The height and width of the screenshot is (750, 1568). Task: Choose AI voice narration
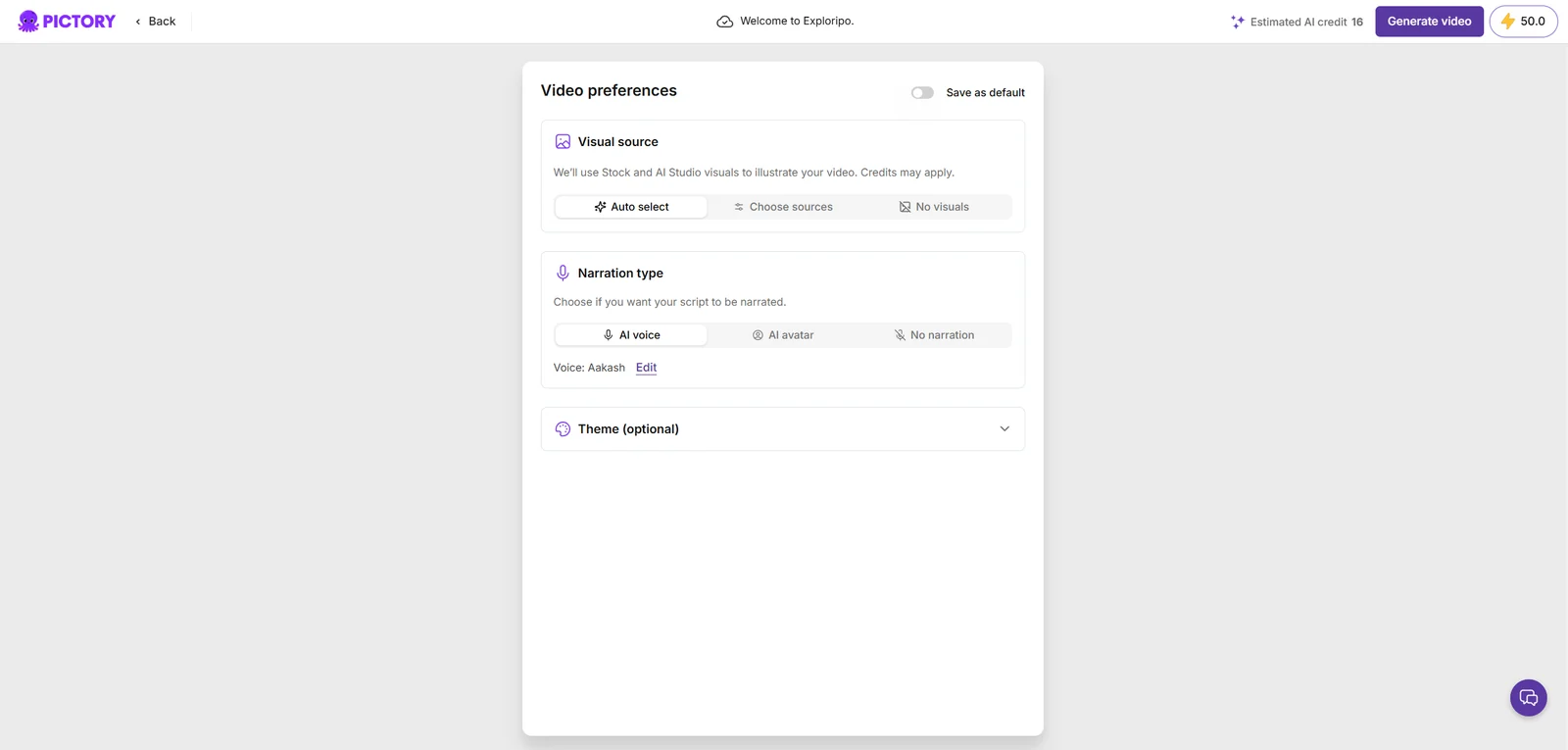pyautogui.click(x=631, y=335)
